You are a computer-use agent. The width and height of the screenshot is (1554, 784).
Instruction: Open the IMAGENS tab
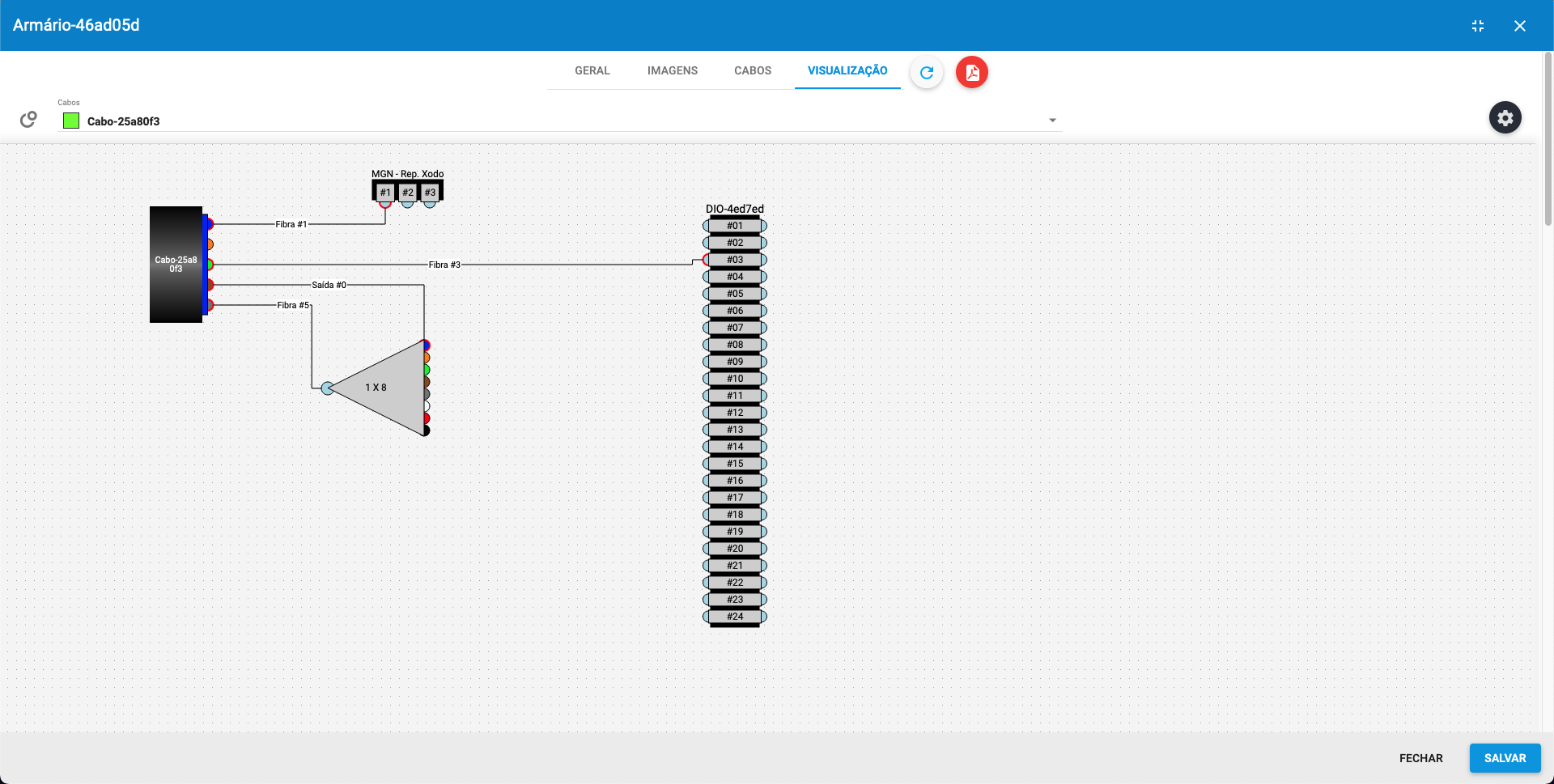coord(672,70)
